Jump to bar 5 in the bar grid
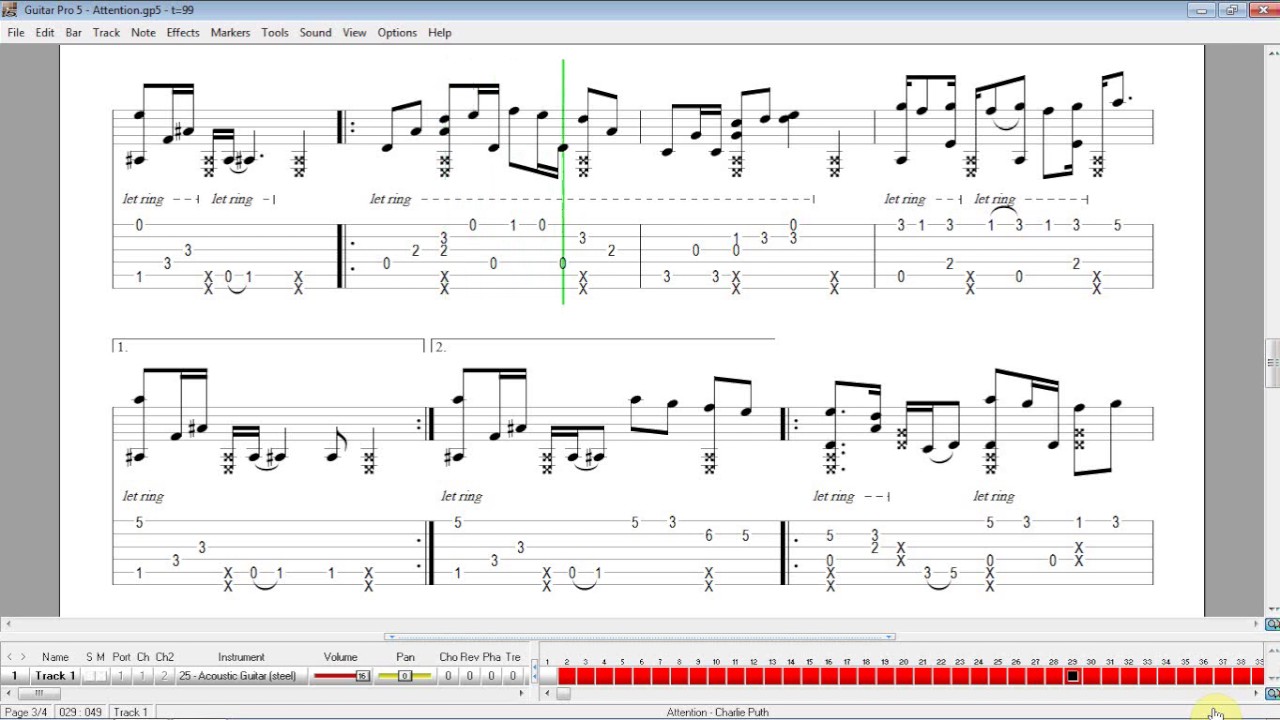Screen dimensions: 1280x720 coord(622,676)
